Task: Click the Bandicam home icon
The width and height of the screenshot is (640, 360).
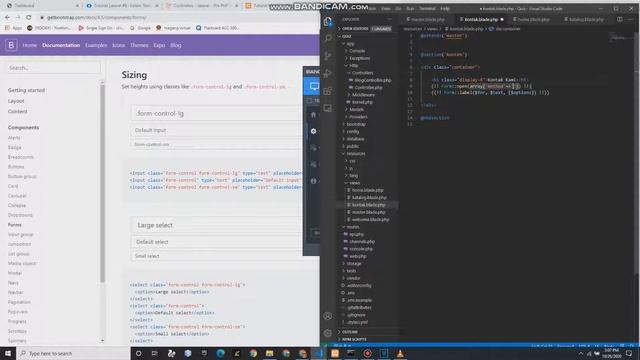Action: (x=313, y=115)
